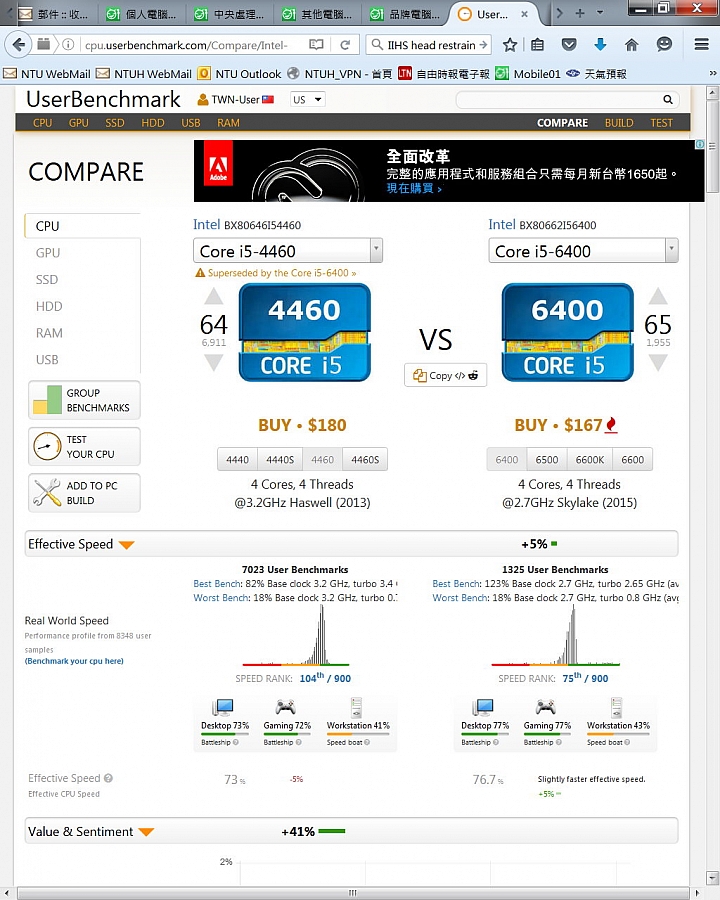720x900 pixels.
Task: Toggle reader view icon in address bar
Action: pyautogui.click(x=316, y=45)
